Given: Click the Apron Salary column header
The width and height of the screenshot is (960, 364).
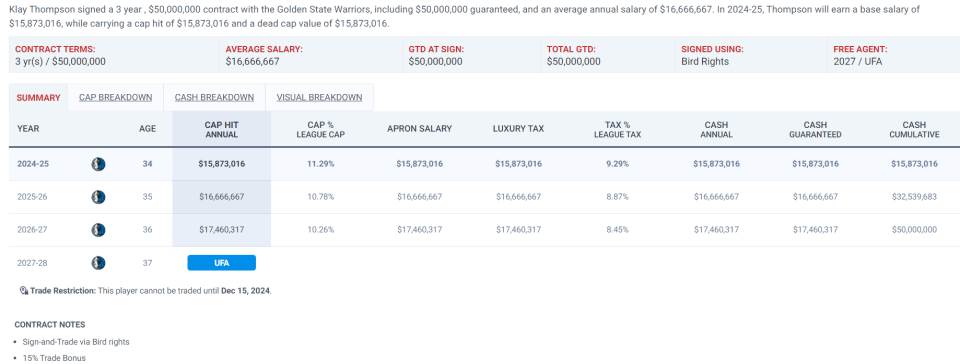Looking at the screenshot, I should [x=419, y=128].
